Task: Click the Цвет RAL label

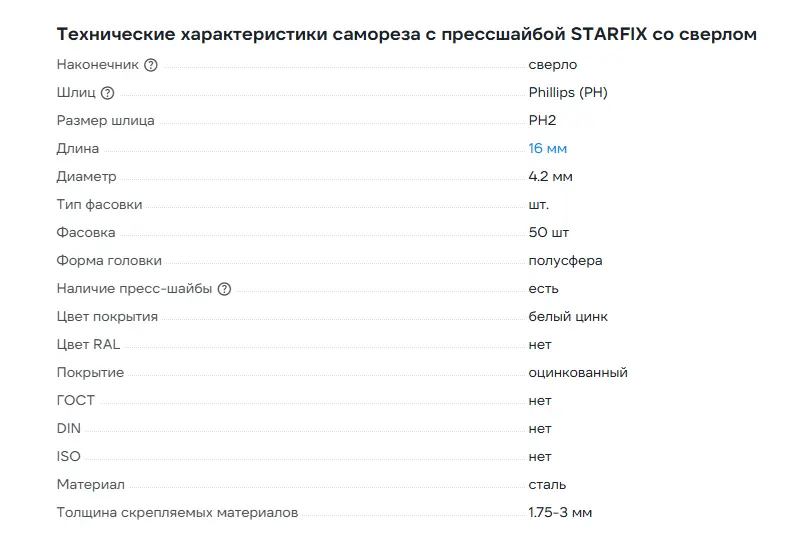Action: [88, 344]
